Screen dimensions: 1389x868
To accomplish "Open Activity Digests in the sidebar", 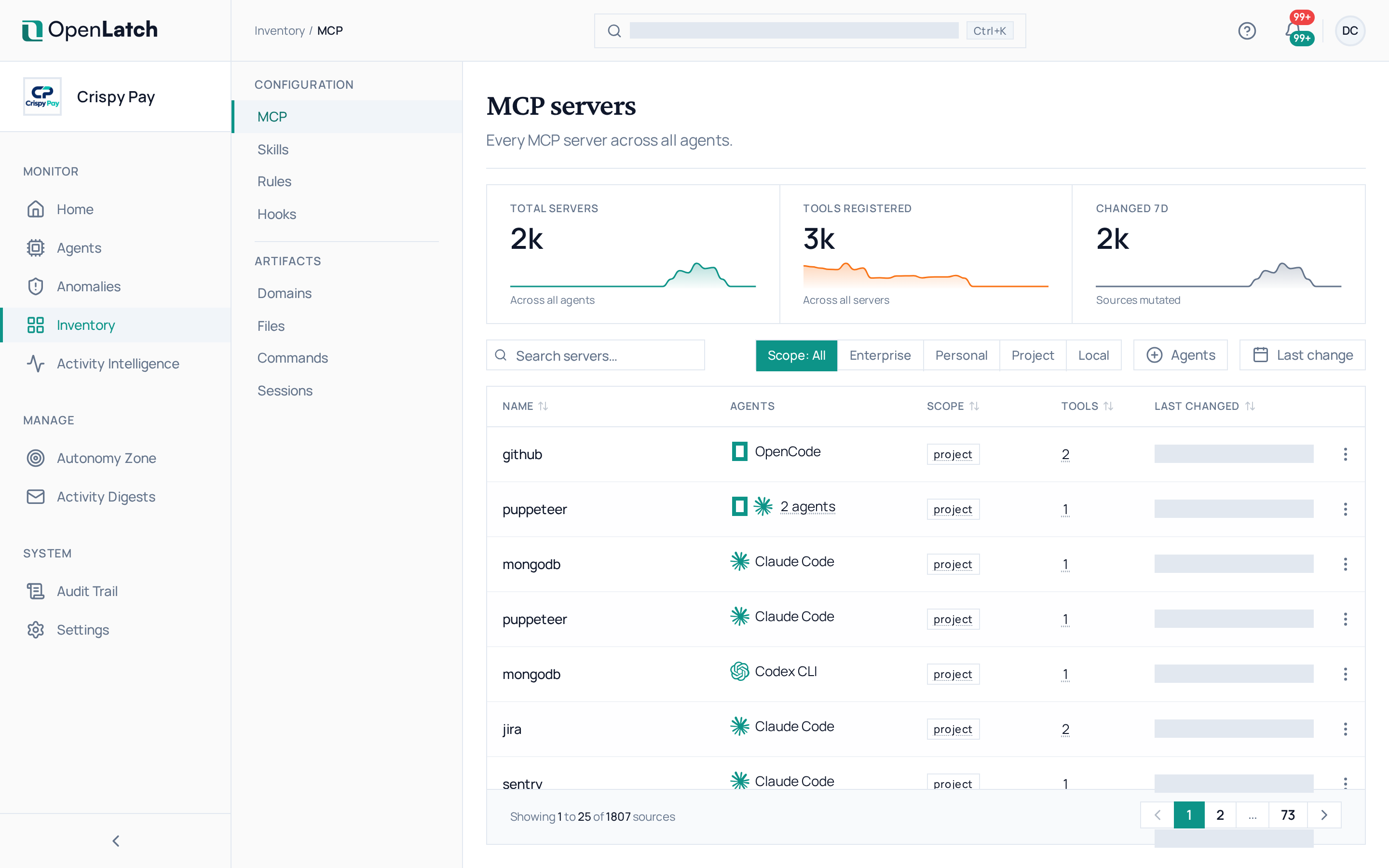I will (x=115, y=497).
